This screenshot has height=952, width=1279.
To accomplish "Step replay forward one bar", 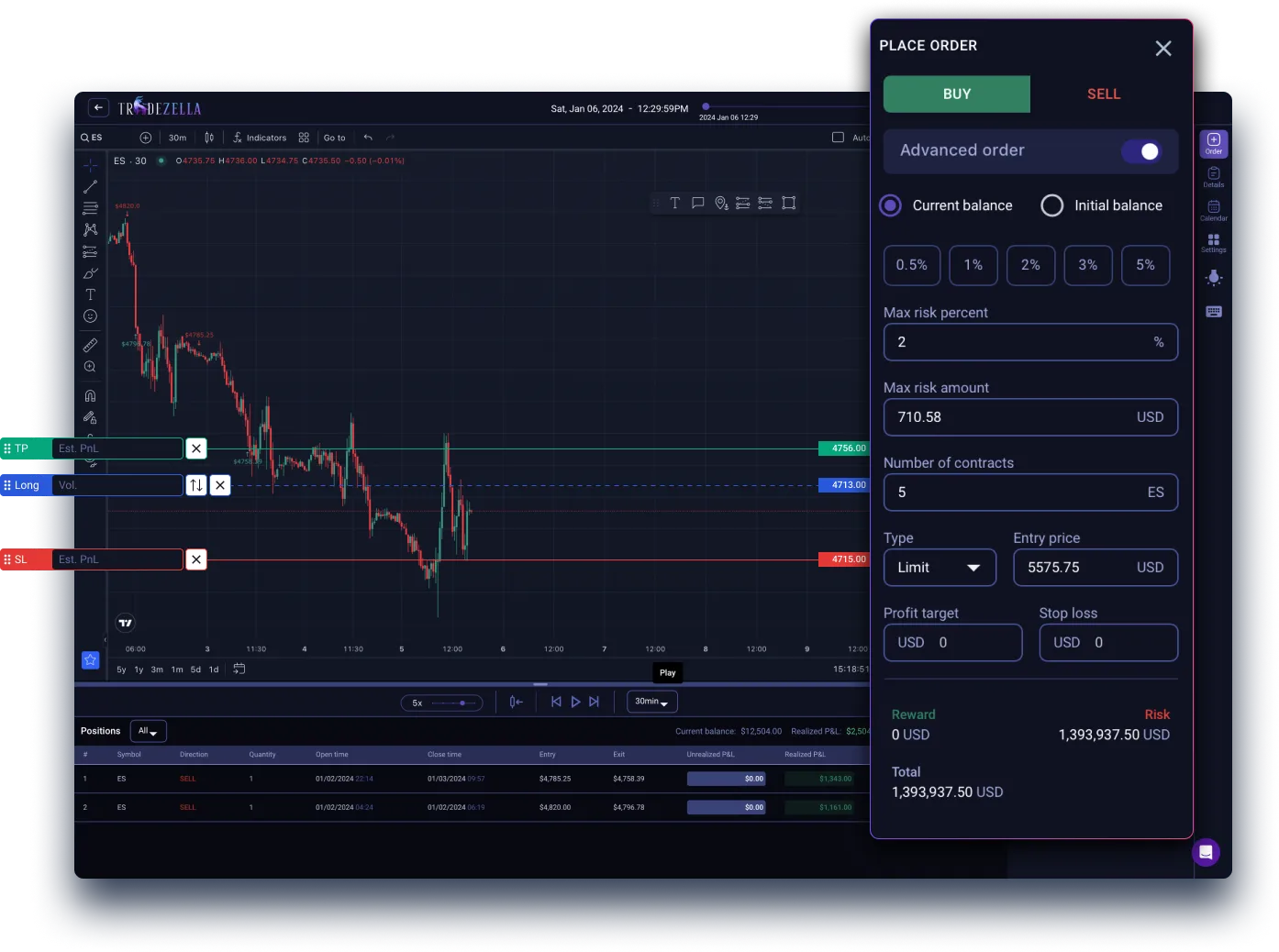I will [594, 702].
